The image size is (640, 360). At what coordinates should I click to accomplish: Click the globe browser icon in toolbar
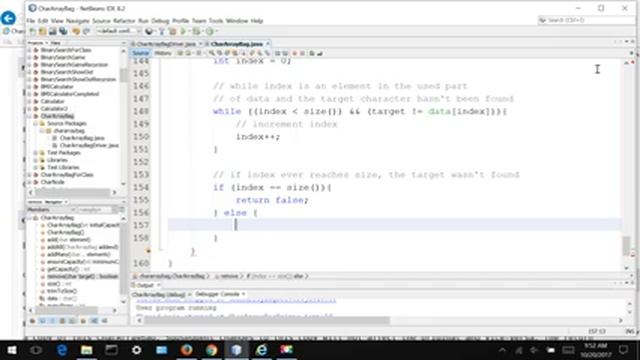[149, 31]
